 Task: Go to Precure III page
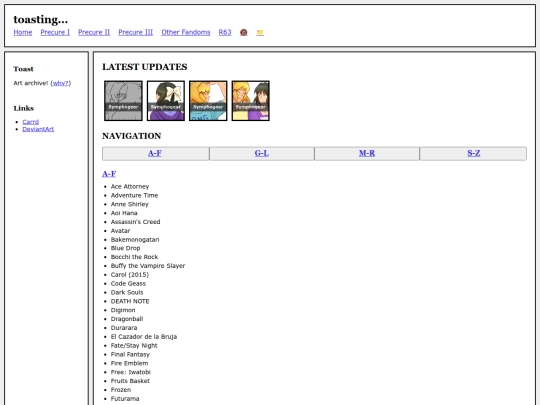tap(136, 32)
